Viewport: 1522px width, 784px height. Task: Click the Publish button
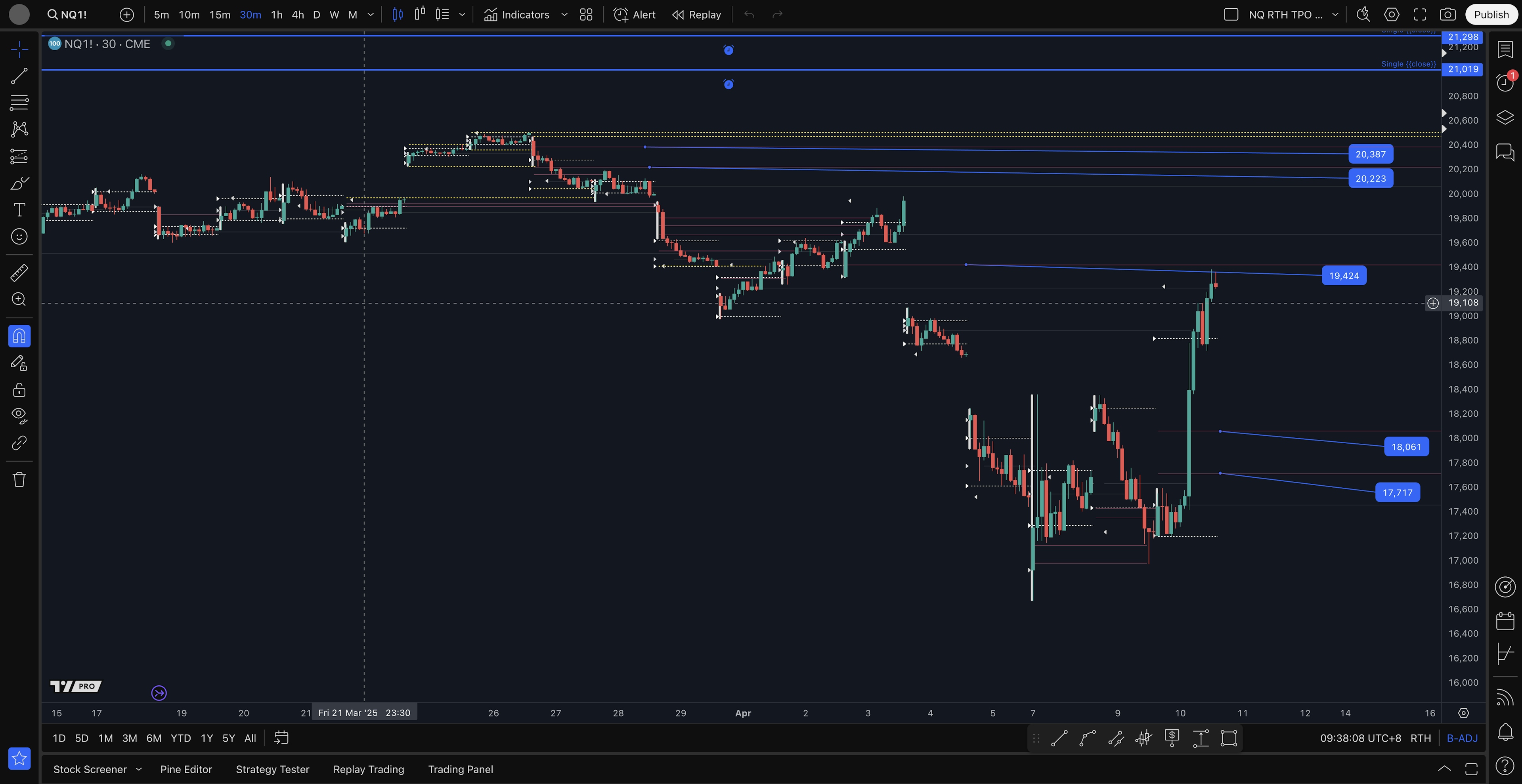[x=1491, y=15]
